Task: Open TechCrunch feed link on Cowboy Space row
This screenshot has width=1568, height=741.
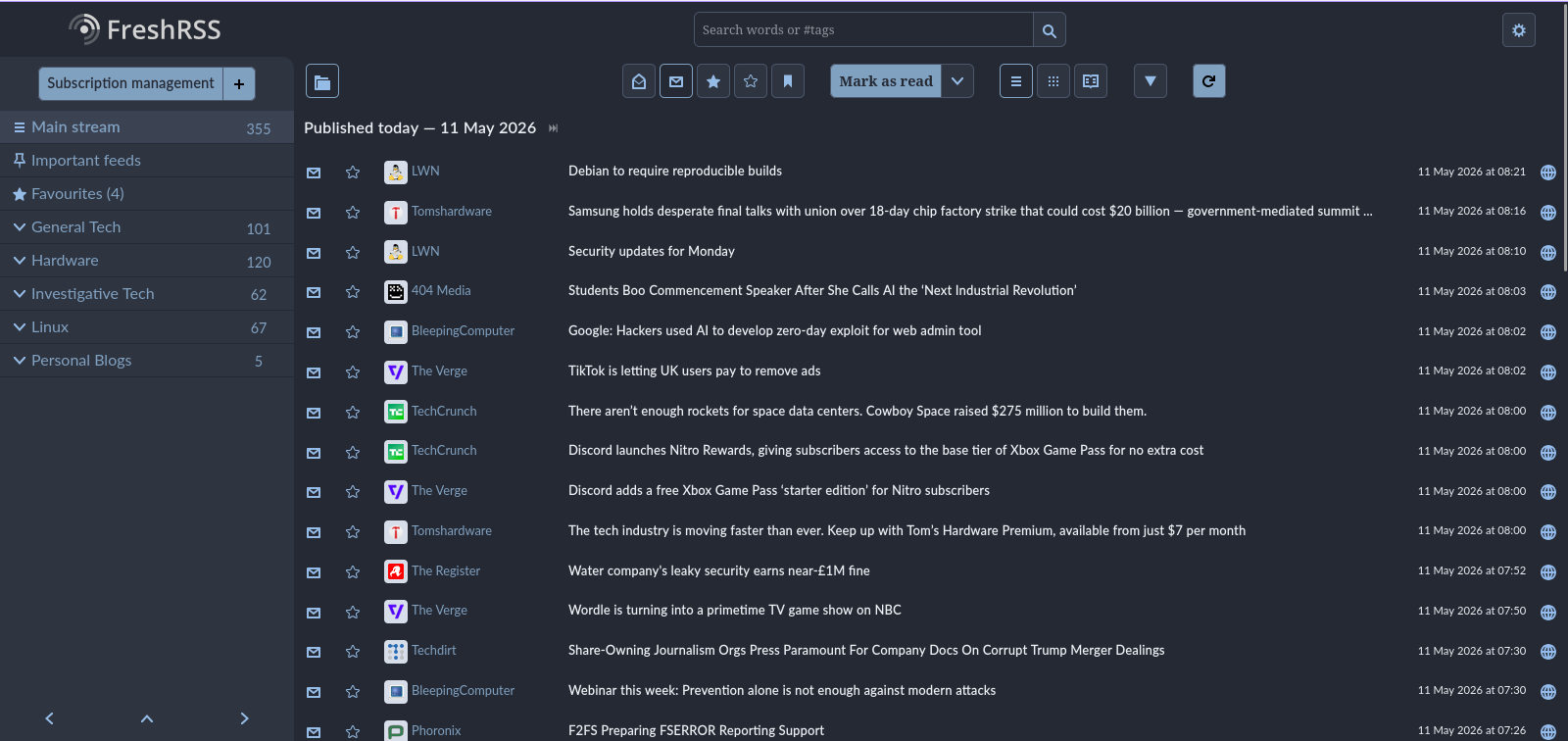Action: click(x=444, y=412)
